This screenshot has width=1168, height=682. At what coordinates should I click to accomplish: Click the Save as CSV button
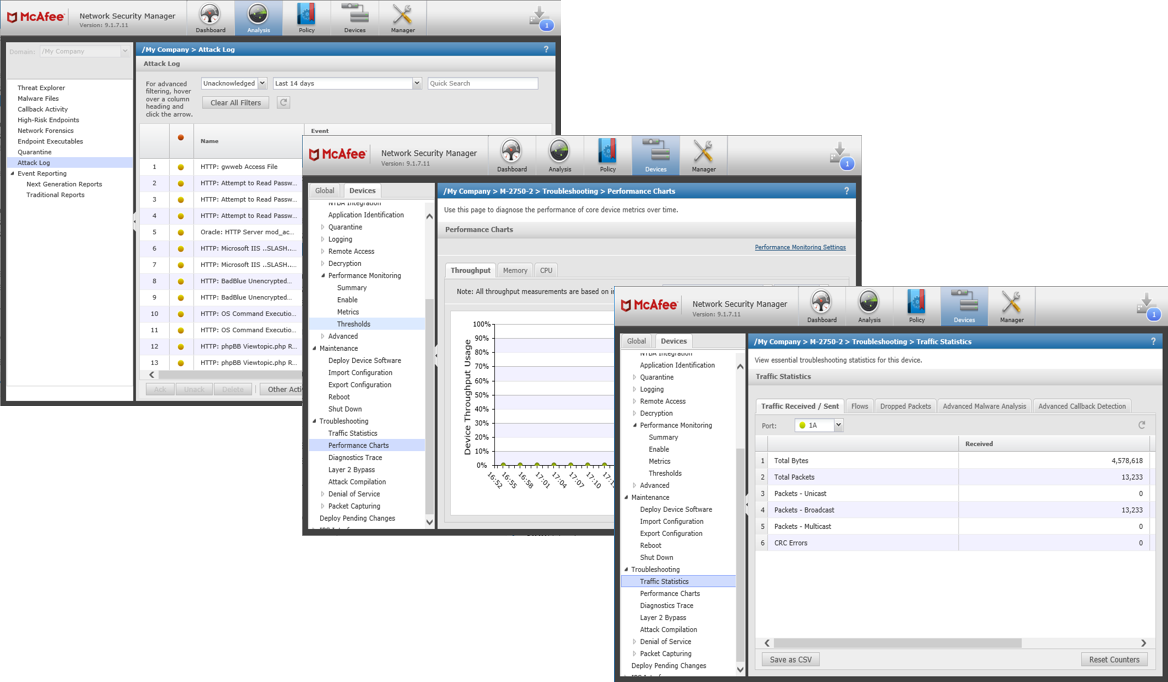pyautogui.click(x=790, y=660)
